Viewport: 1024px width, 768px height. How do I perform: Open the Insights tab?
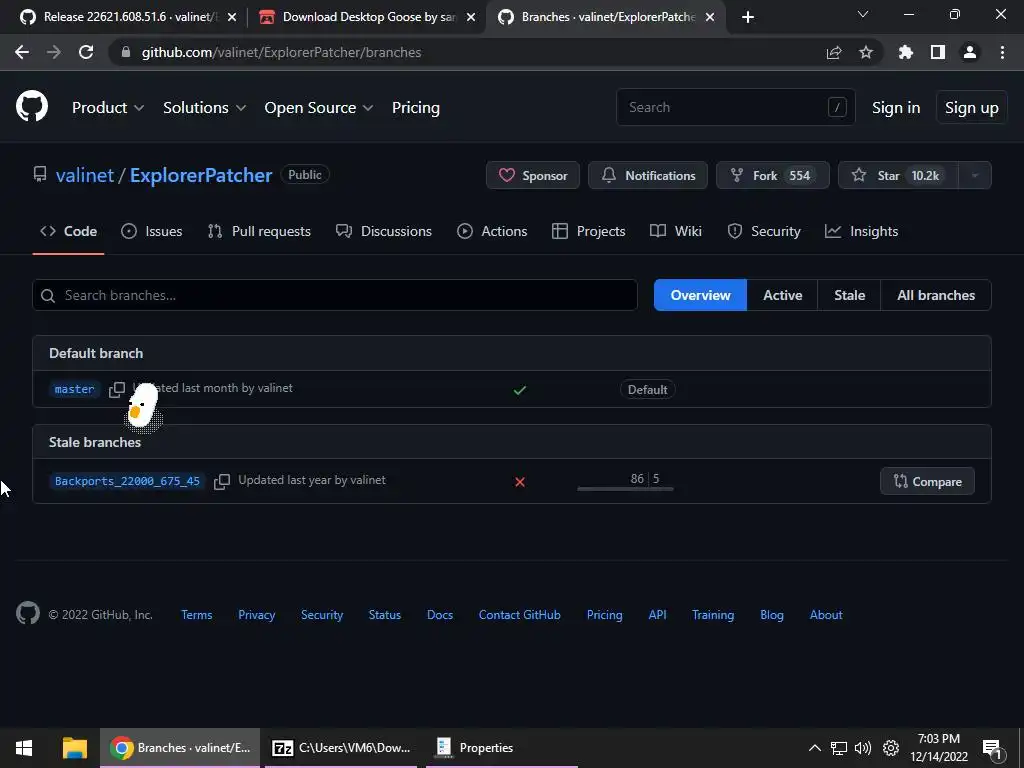[x=861, y=231]
